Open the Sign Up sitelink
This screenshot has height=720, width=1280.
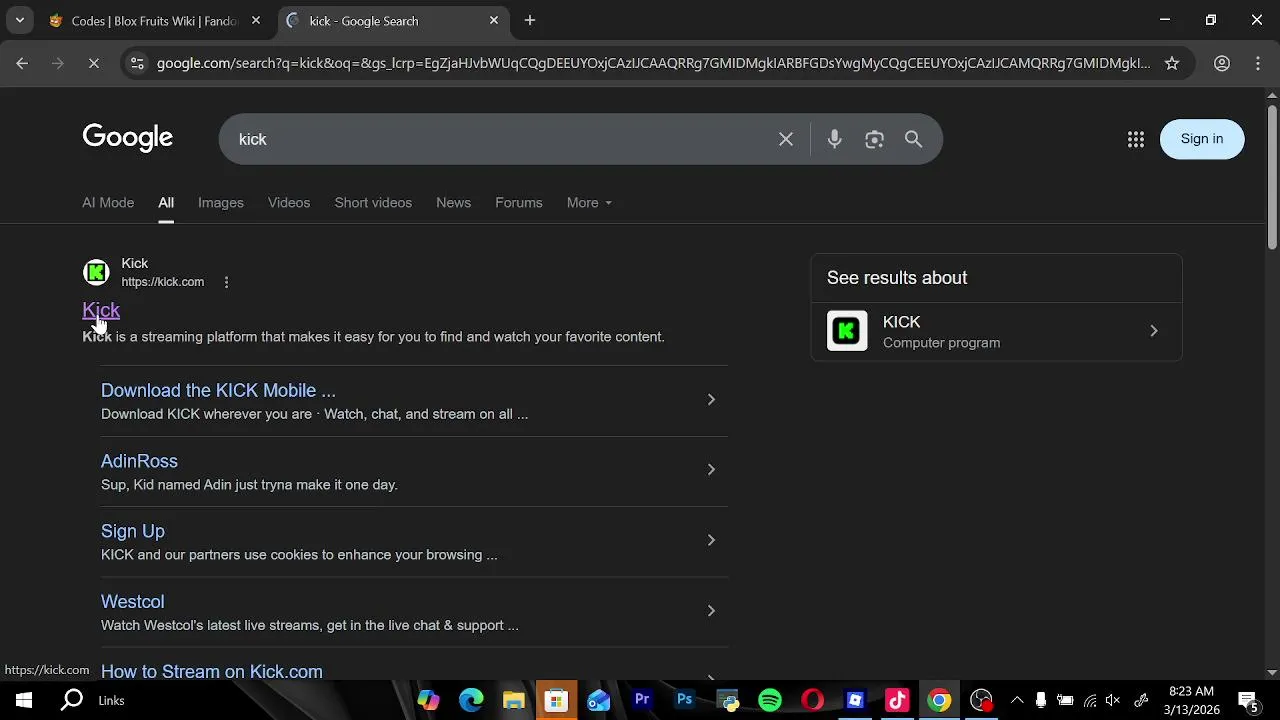tap(133, 531)
